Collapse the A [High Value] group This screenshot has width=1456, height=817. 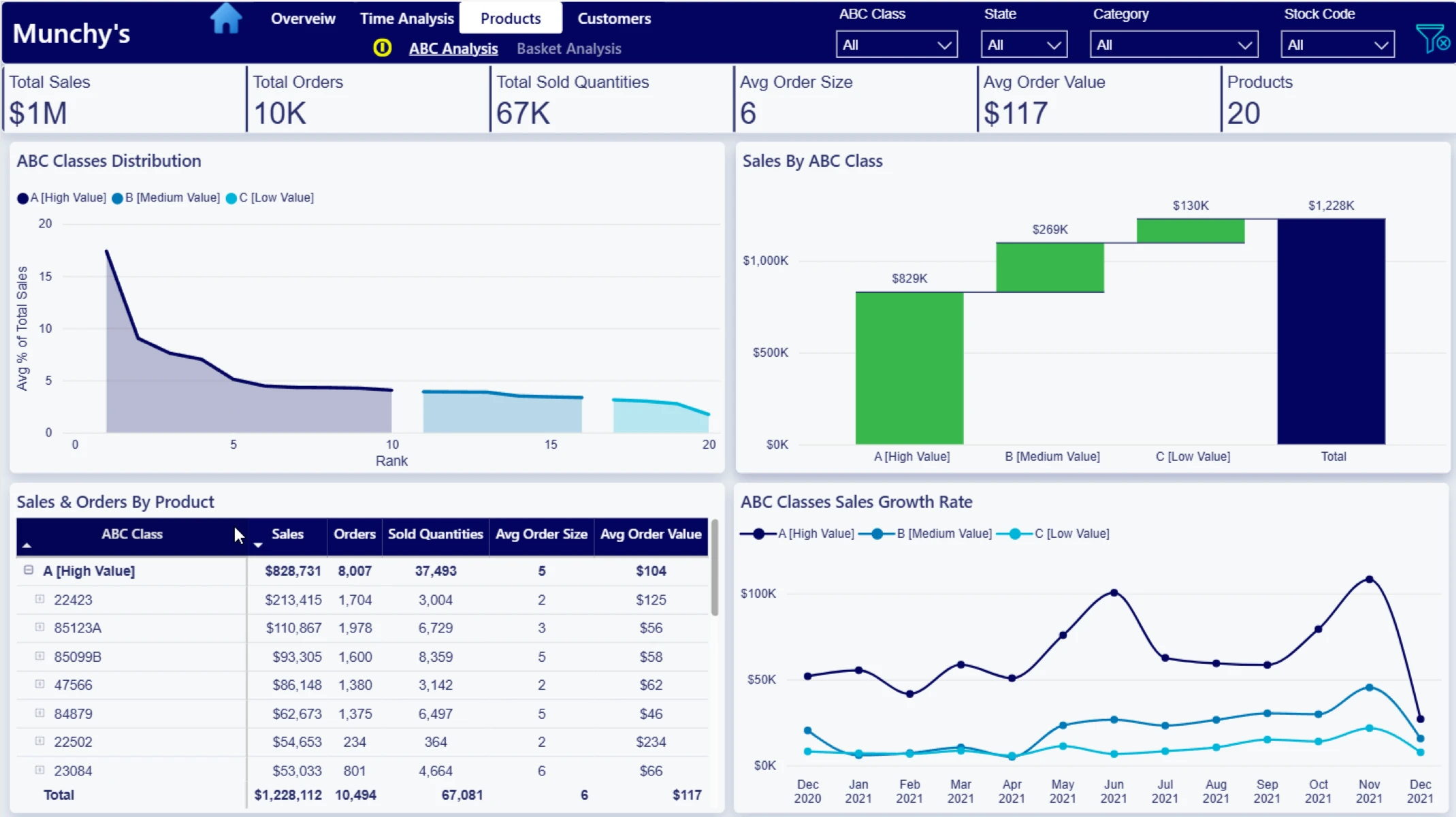click(x=29, y=570)
